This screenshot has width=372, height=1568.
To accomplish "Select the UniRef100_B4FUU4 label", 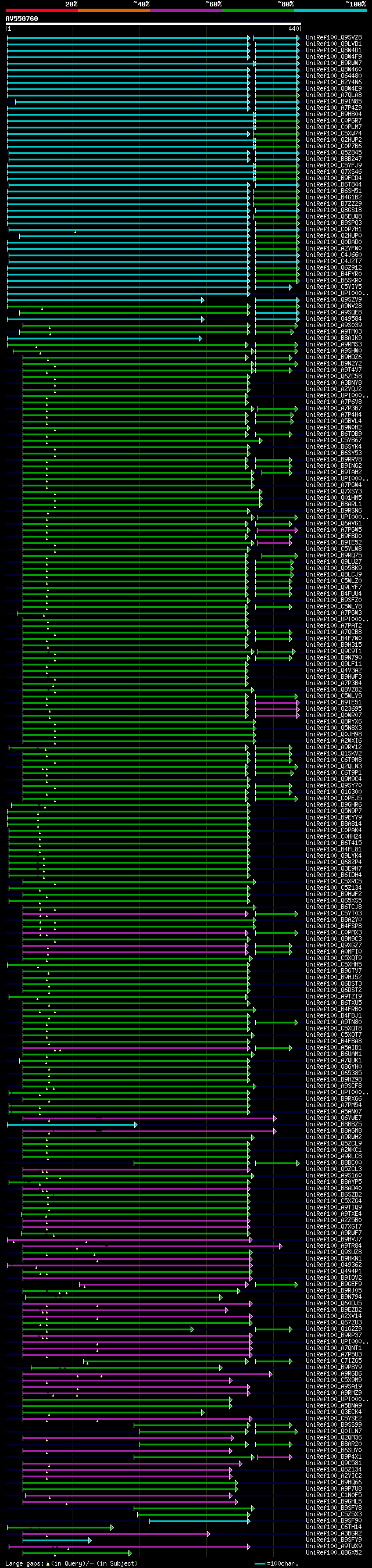I will (334, 593).
